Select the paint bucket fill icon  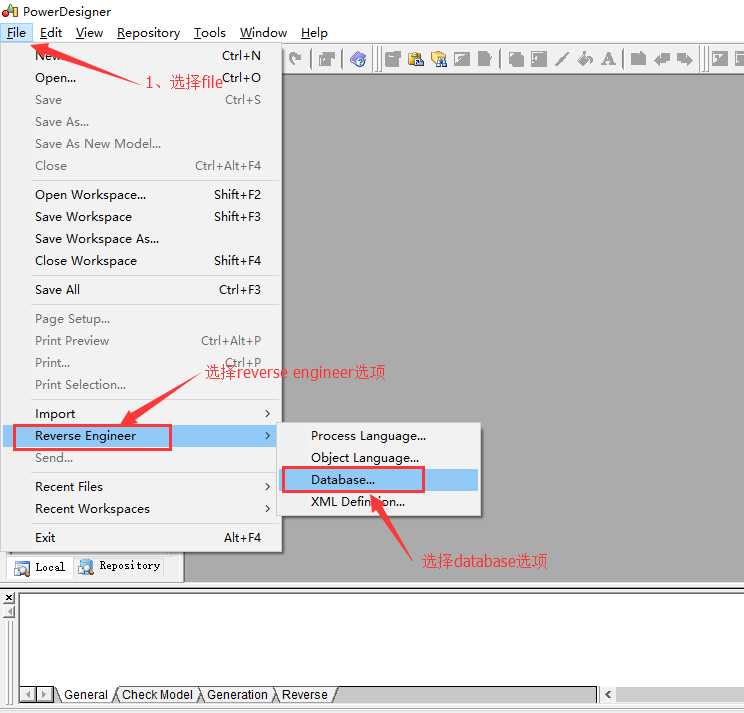point(585,59)
